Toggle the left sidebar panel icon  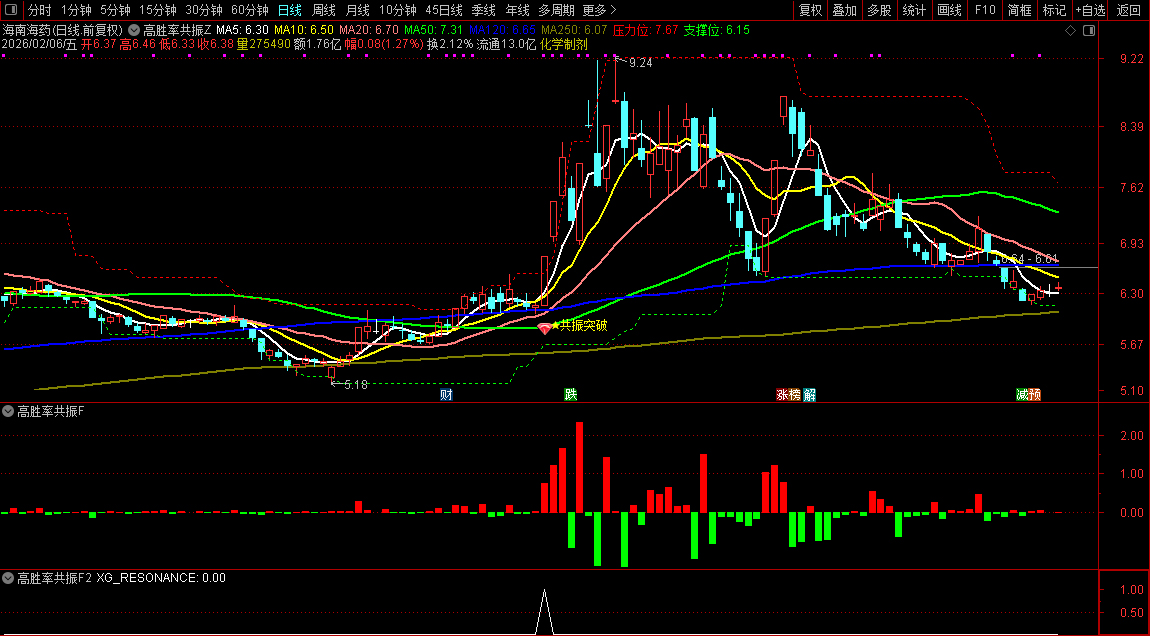pos(11,10)
